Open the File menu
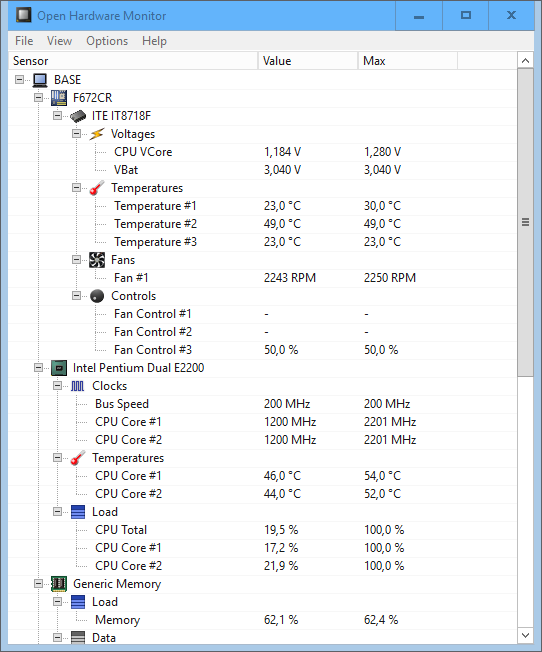This screenshot has height=652, width=542. click(x=24, y=41)
